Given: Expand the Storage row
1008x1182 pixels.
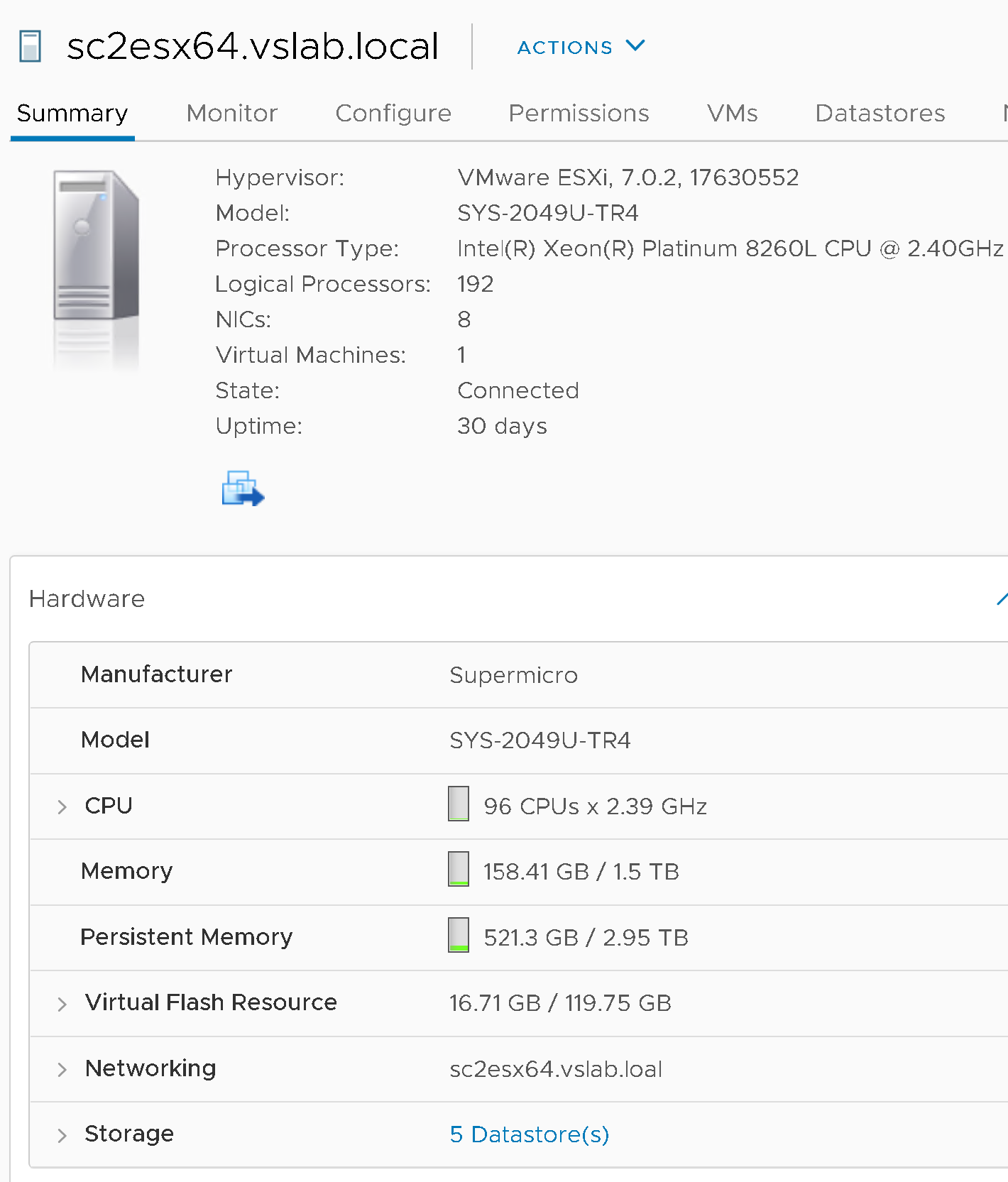Looking at the screenshot, I should pos(62,1135).
